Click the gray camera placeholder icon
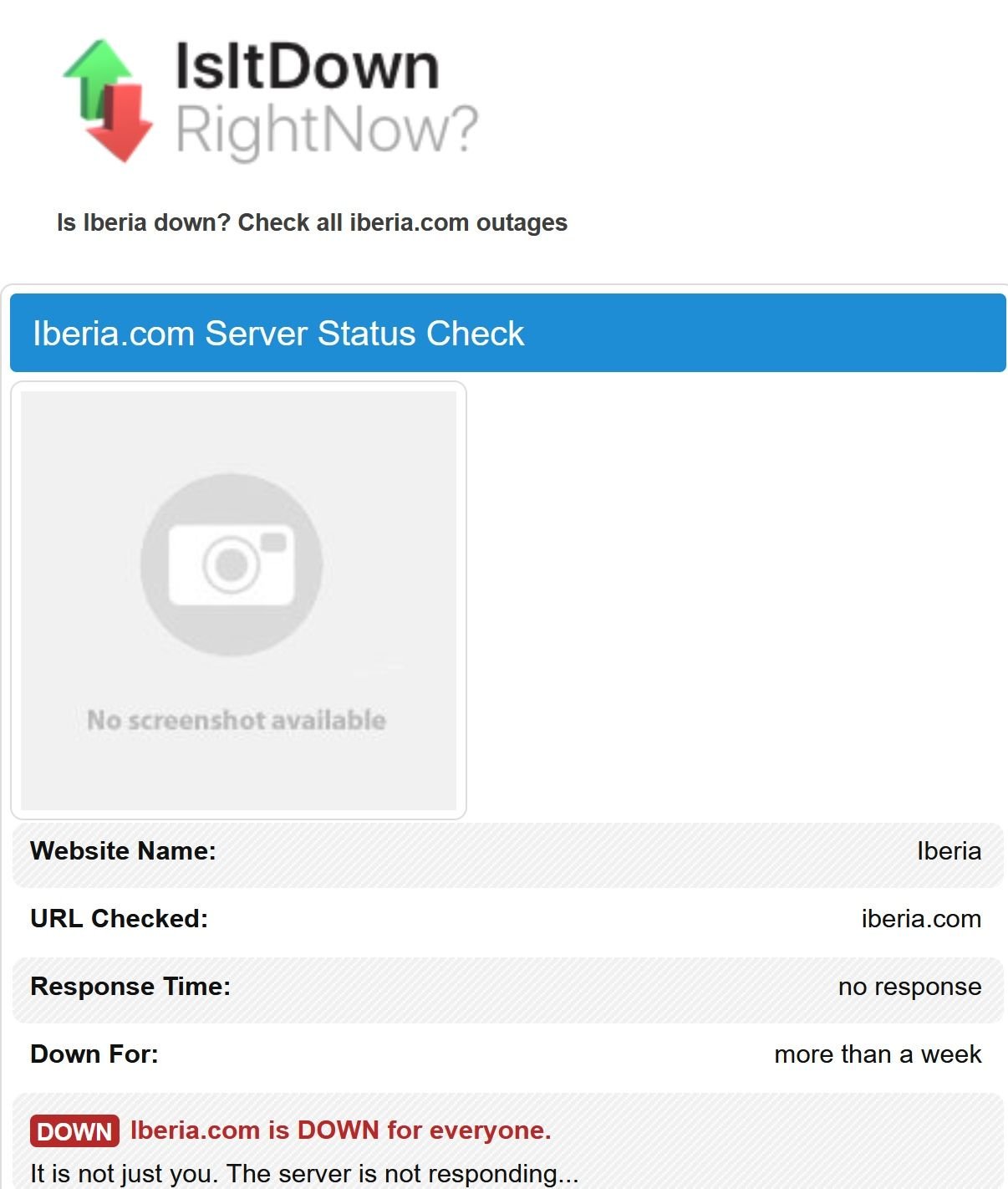 (x=232, y=564)
